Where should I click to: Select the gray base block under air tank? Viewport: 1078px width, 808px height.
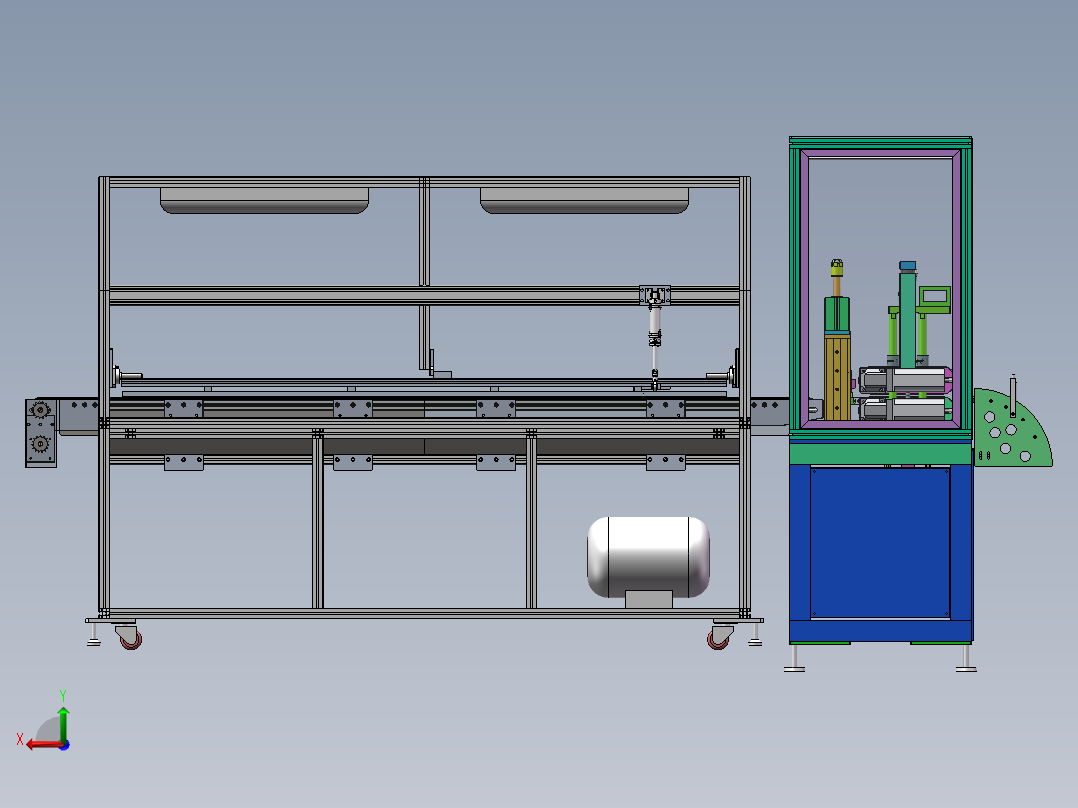[649, 599]
